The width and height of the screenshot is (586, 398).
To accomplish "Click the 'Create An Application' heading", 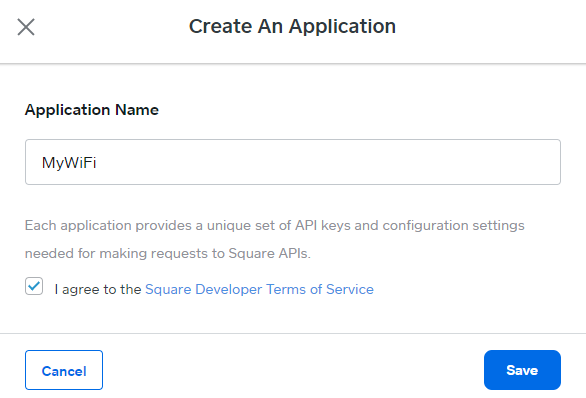I will (292, 27).
